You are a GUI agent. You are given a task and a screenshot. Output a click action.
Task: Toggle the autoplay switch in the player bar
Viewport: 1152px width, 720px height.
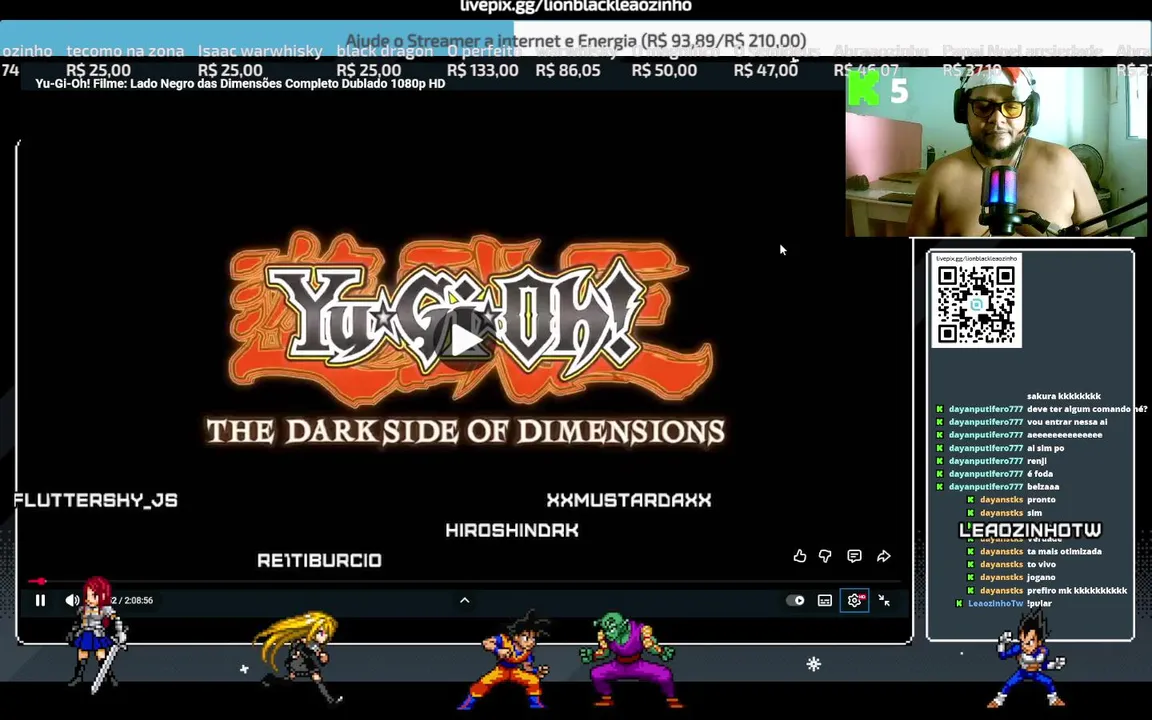tap(796, 600)
